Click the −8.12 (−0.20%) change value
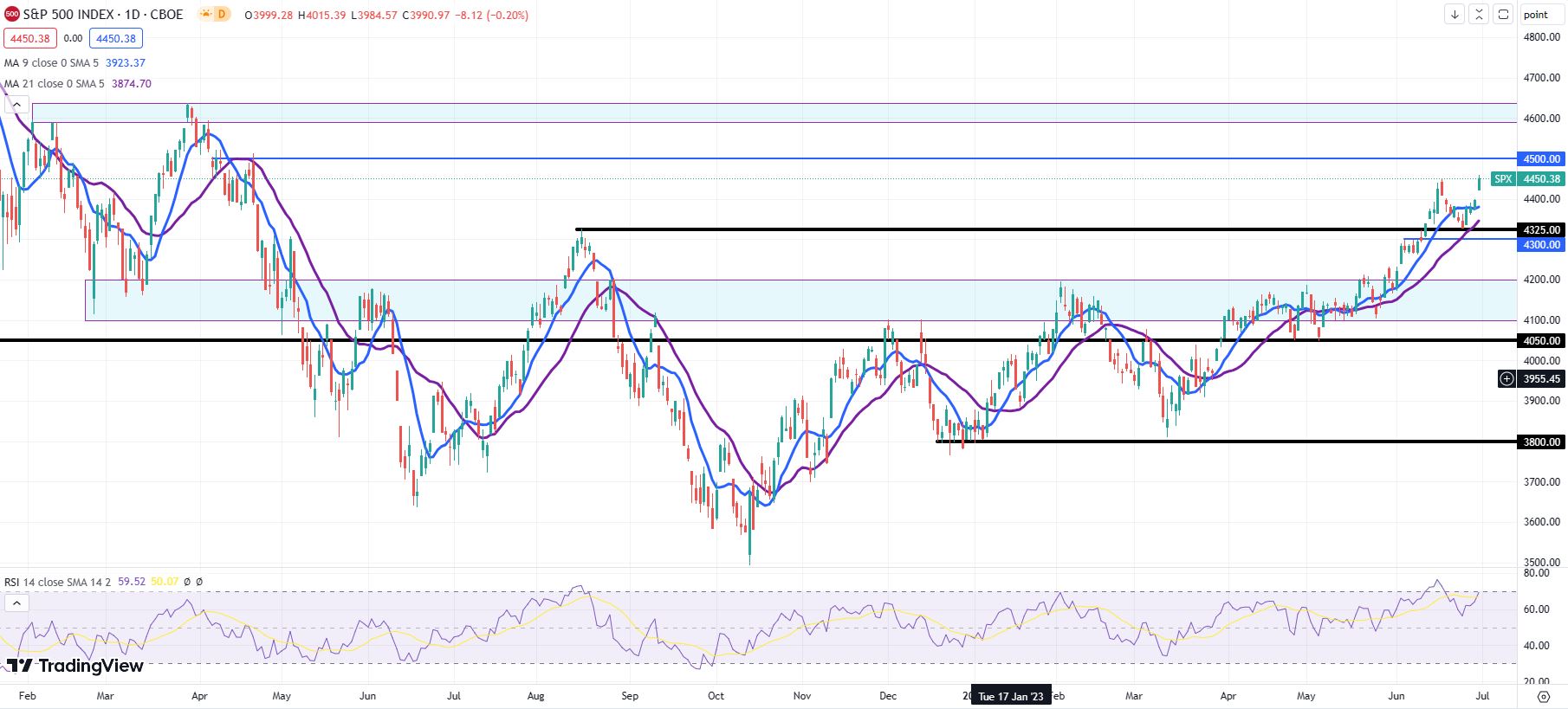The height and width of the screenshot is (709, 1568). [x=491, y=16]
